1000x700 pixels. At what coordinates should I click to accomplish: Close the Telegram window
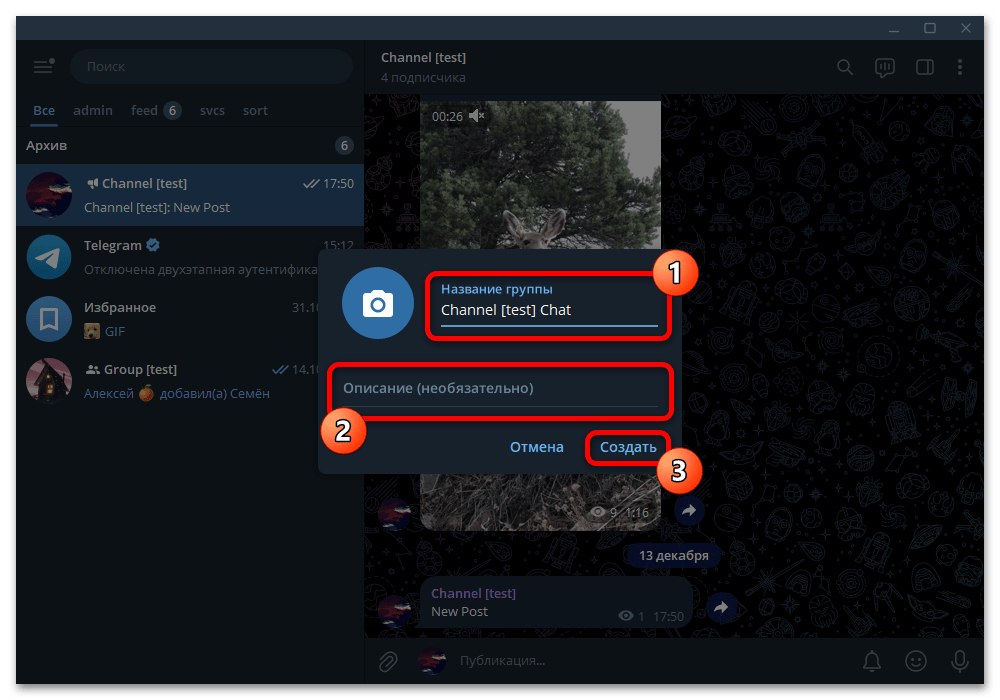(x=966, y=28)
